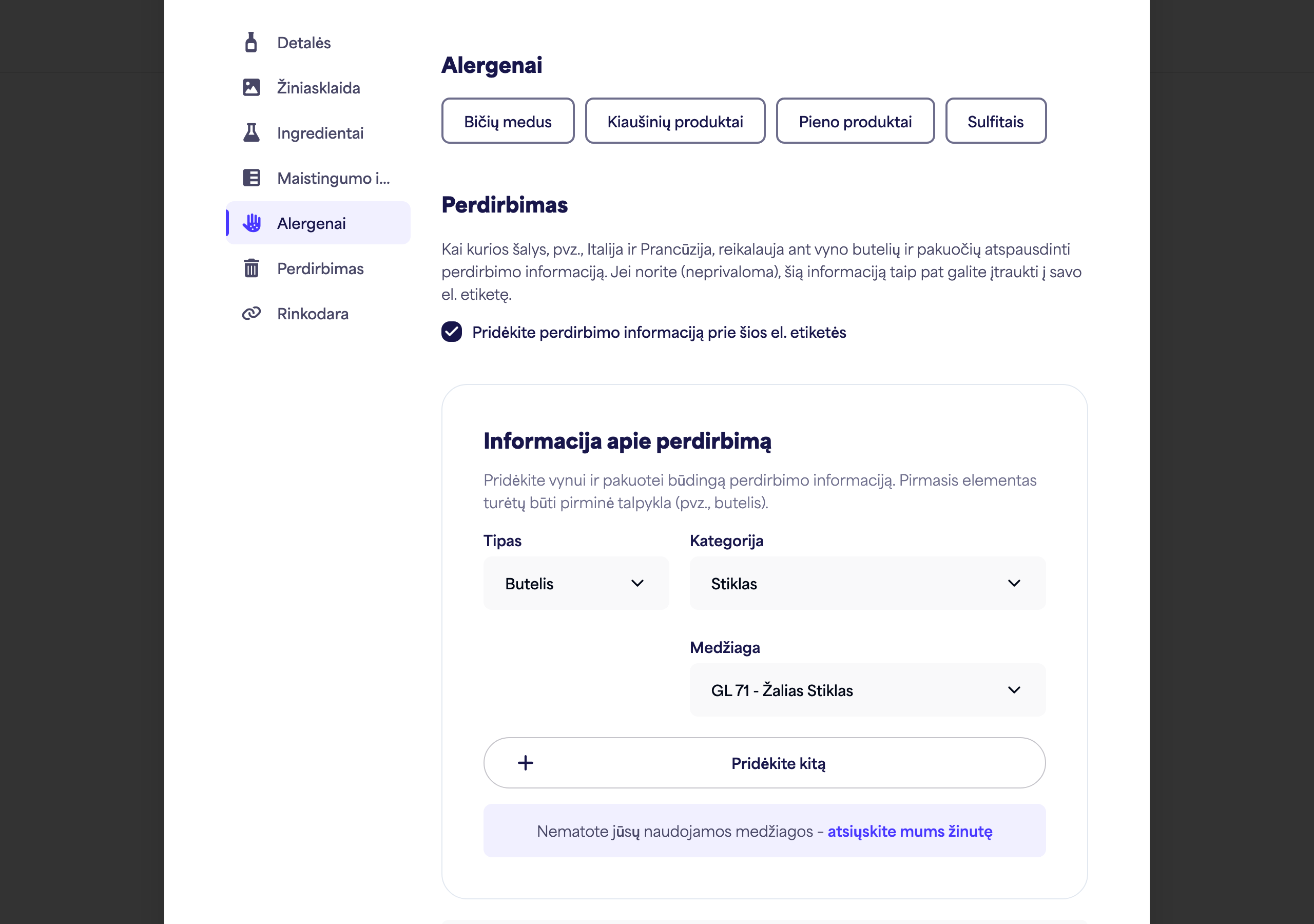Toggle the Sulfitais allergen chip
The width and height of the screenshot is (1314, 924).
click(x=995, y=121)
